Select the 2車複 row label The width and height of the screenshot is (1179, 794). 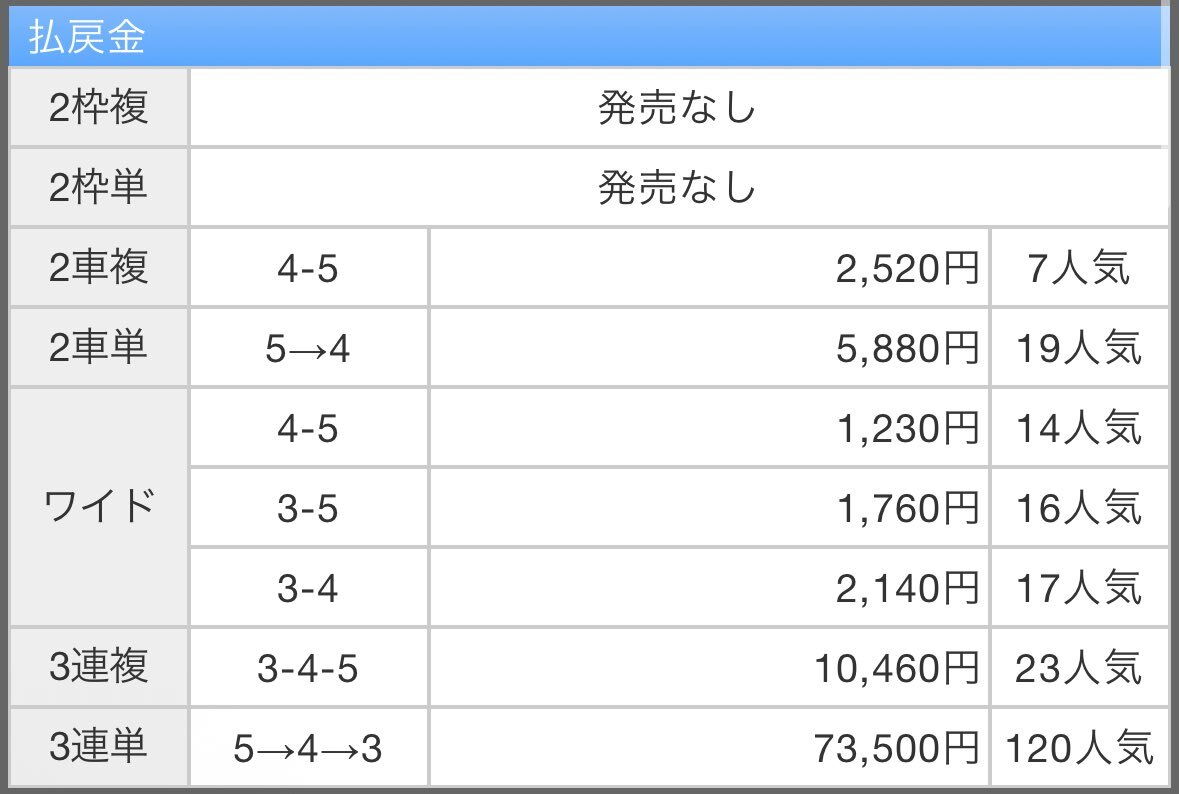coord(99,268)
